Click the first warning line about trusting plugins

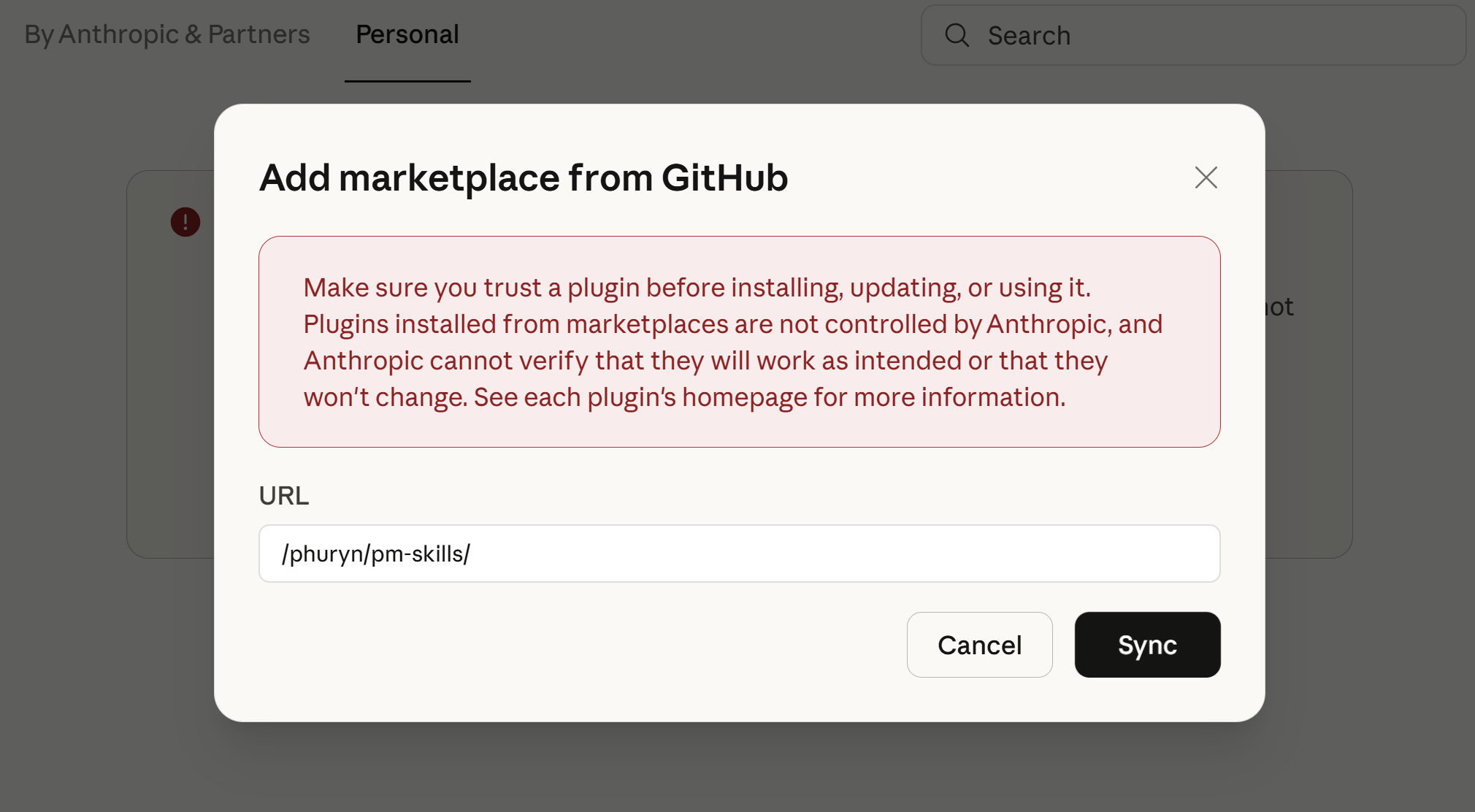pos(697,288)
